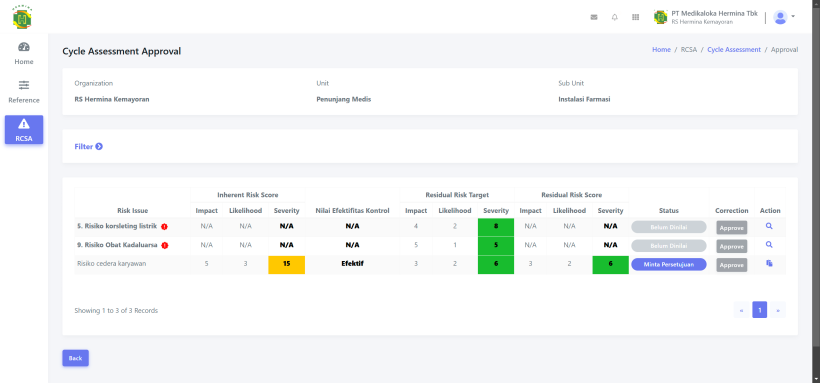The height and width of the screenshot is (383, 820).
Task: Click red alert icon beside Risiko korsleting listrik
Action: pos(164,227)
